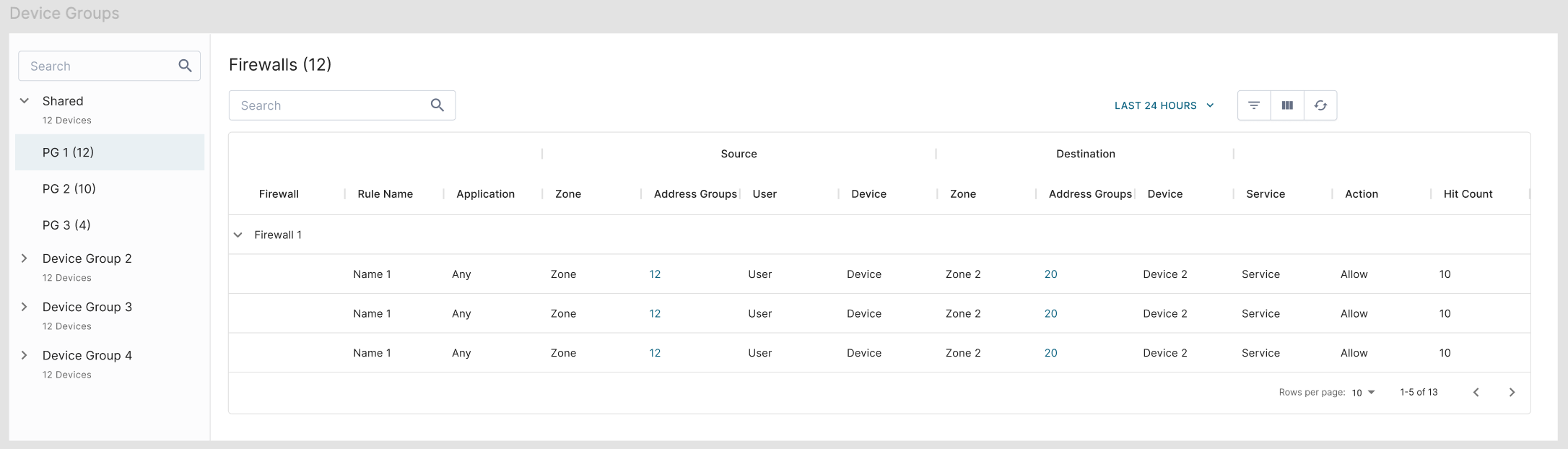This screenshot has width=1568, height=449.
Task: Click the Source Device column header
Action: point(868,193)
